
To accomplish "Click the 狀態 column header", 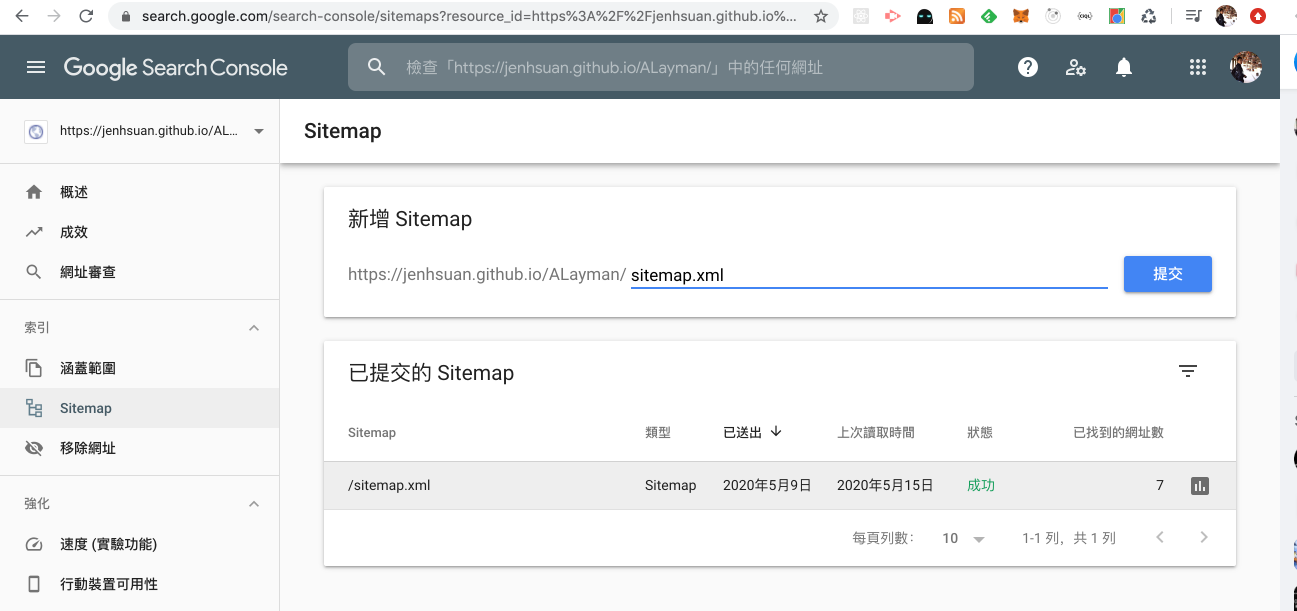I will (x=980, y=433).
